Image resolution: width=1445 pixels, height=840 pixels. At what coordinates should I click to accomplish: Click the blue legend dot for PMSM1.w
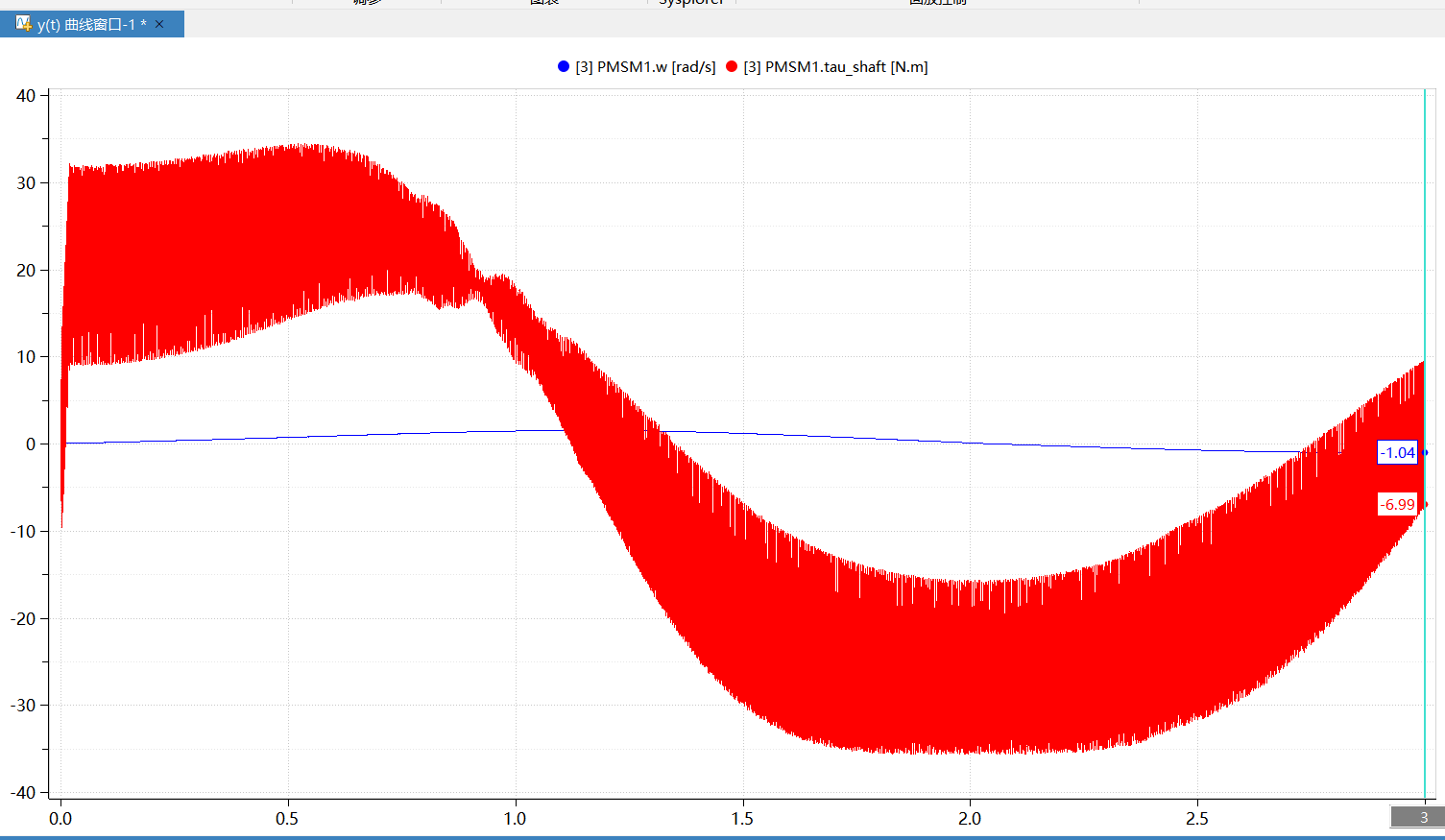[x=564, y=66]
